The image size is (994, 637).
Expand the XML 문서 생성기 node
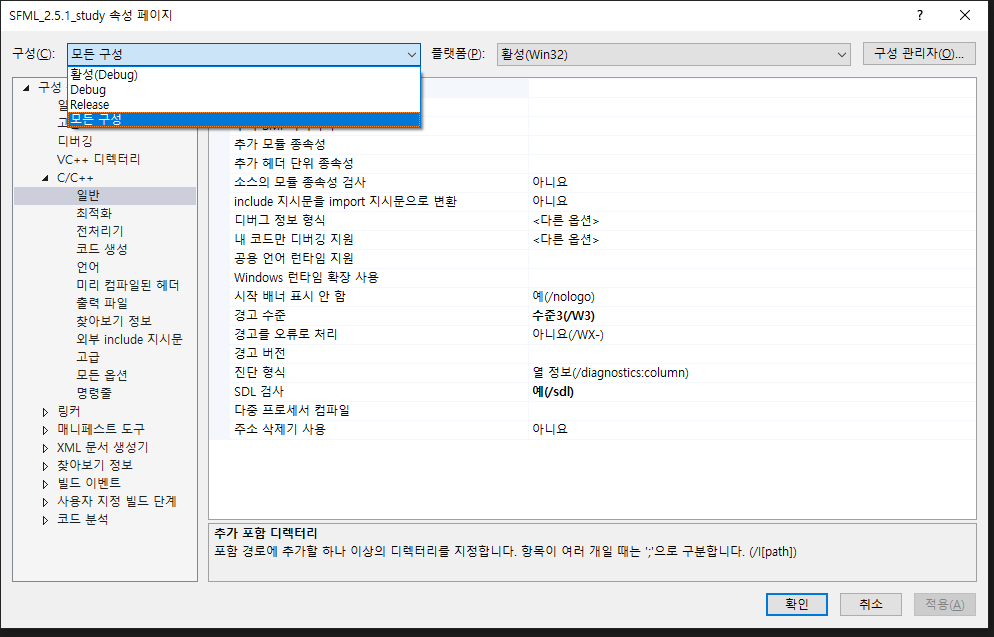click(45, 448)
